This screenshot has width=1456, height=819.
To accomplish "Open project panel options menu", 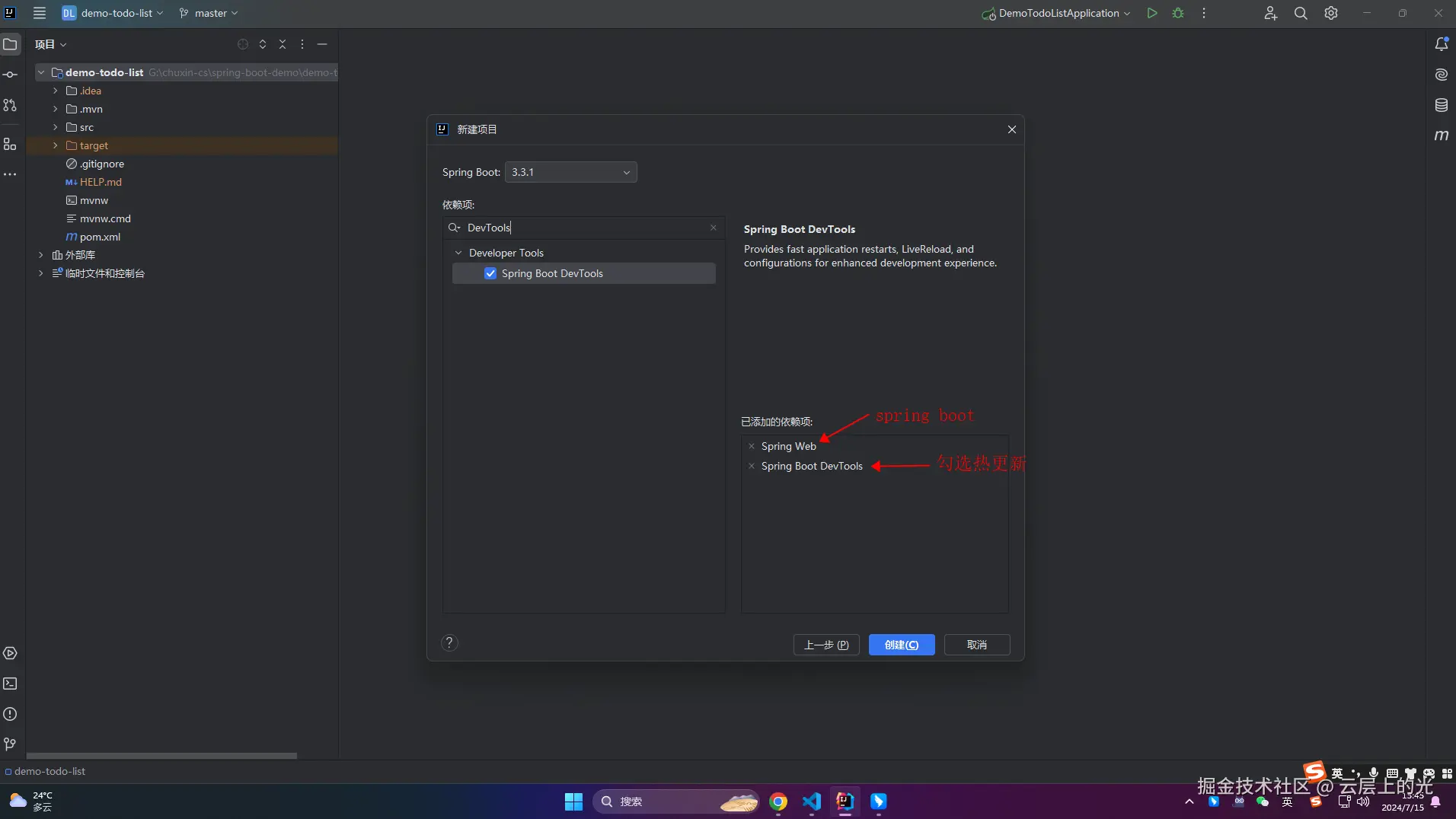I will 302,44.
